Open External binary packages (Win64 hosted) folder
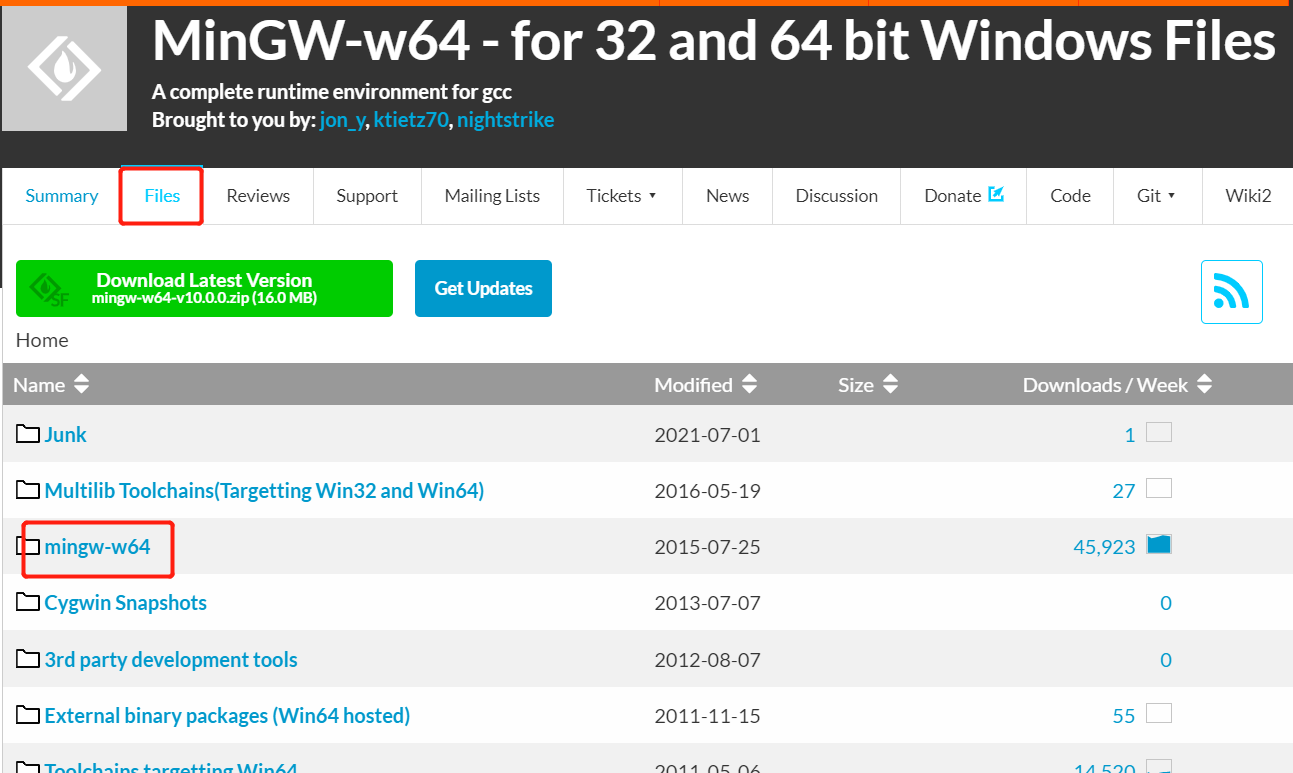 coord(227,716)
